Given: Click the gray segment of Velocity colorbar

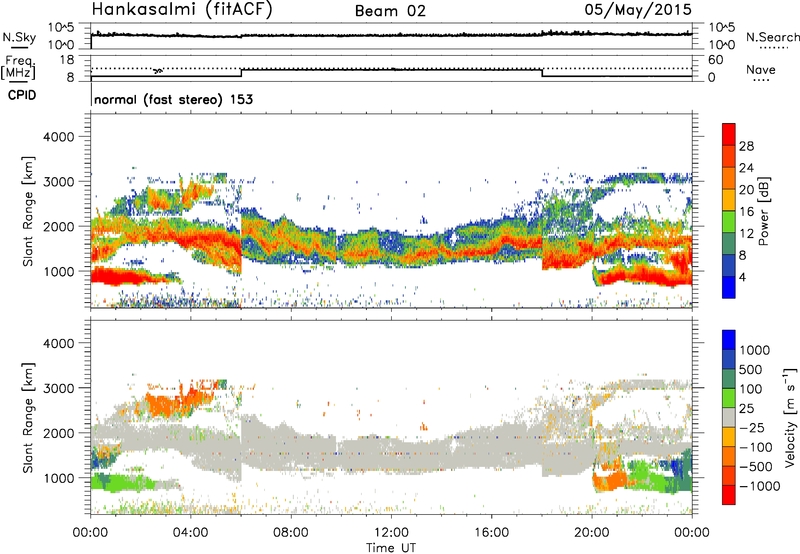Looking at the screenshot, I should 729,417.
